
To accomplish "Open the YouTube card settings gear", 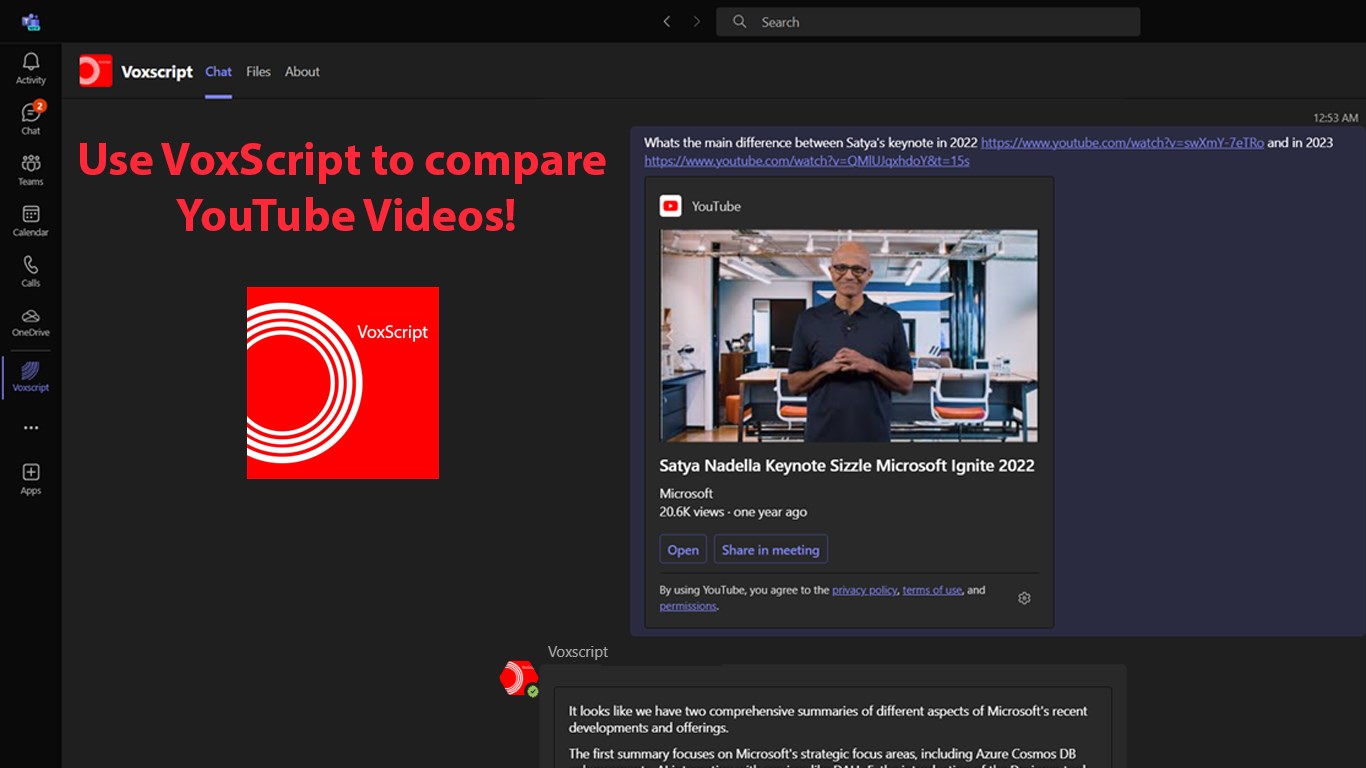I will pyautogui.click(x=1024, y=598).
